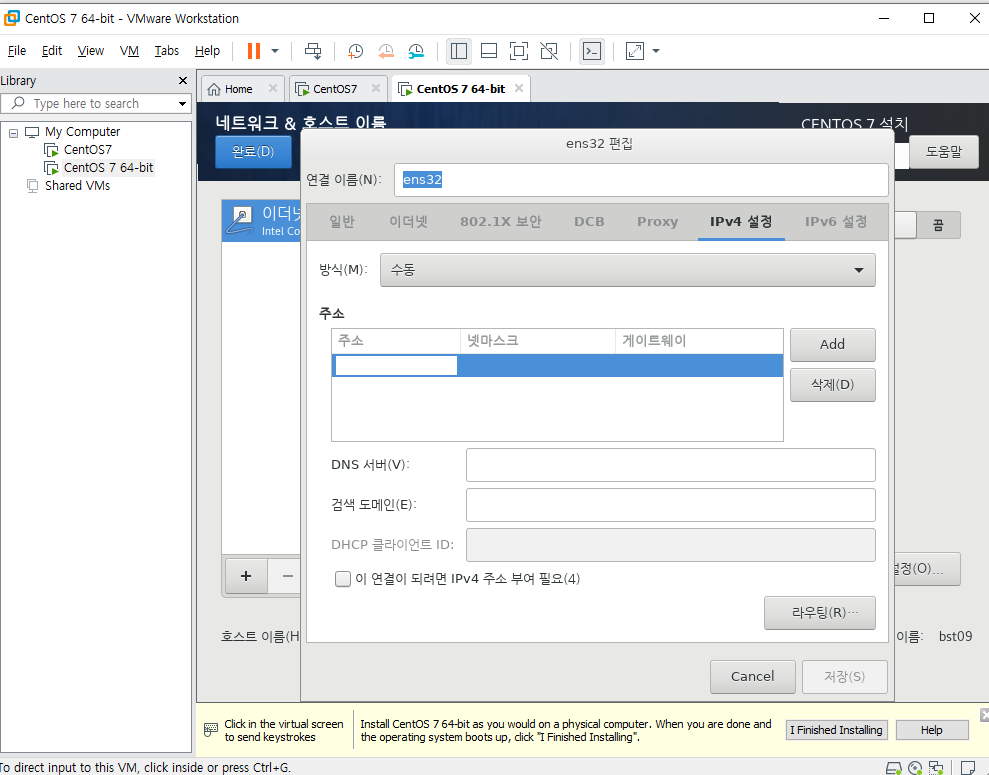This screenshot has height=775, width=989.
Task: Open the Tabs menu
Action: click(167, 50)
